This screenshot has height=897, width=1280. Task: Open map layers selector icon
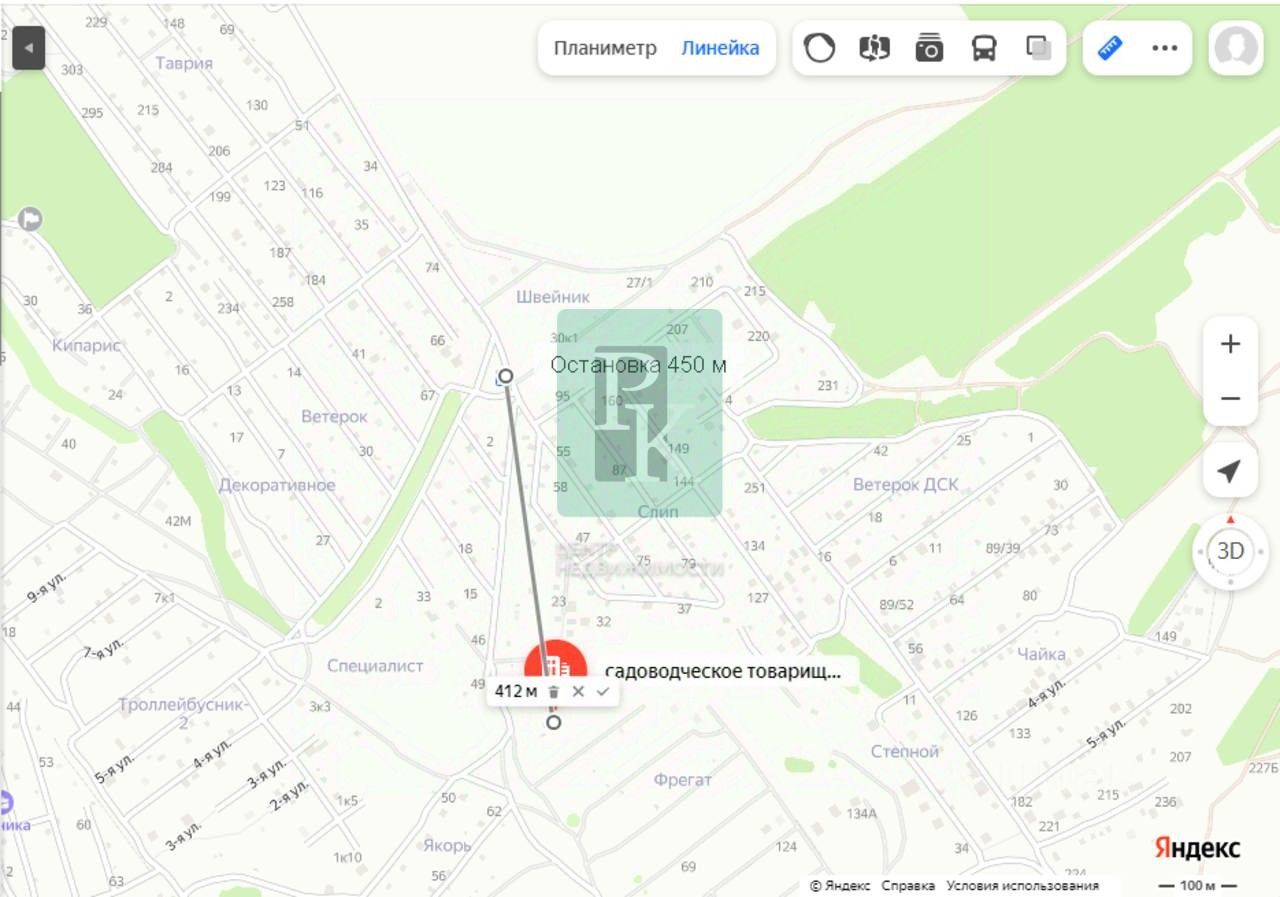coord(1039,48)
